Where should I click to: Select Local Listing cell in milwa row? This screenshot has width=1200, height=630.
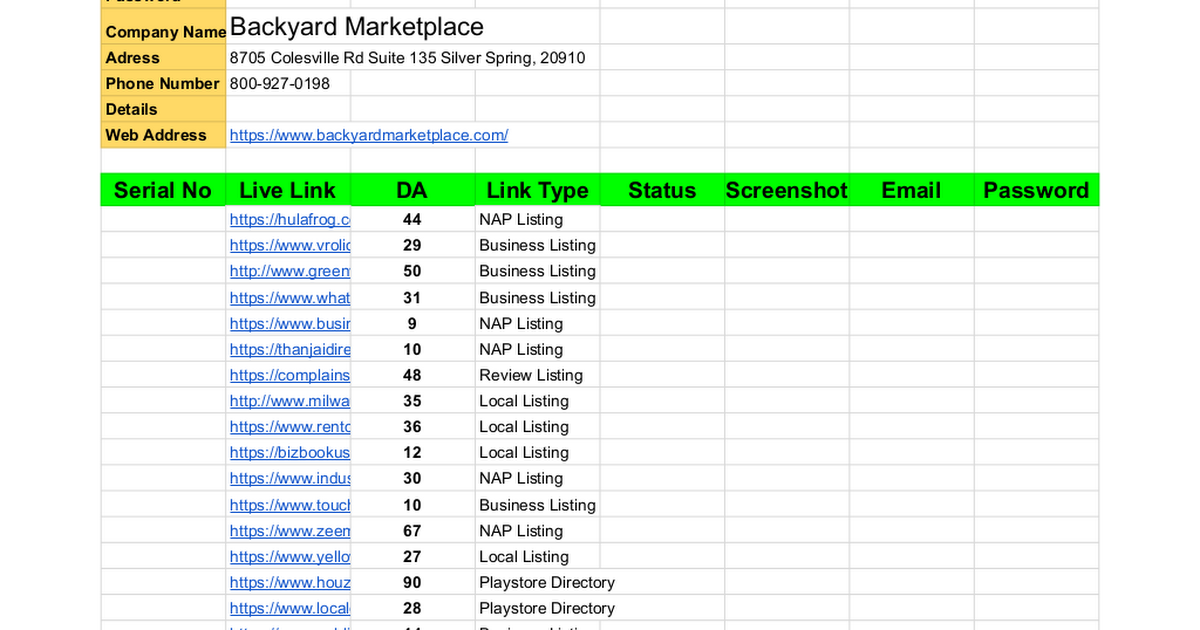[537, 401]
